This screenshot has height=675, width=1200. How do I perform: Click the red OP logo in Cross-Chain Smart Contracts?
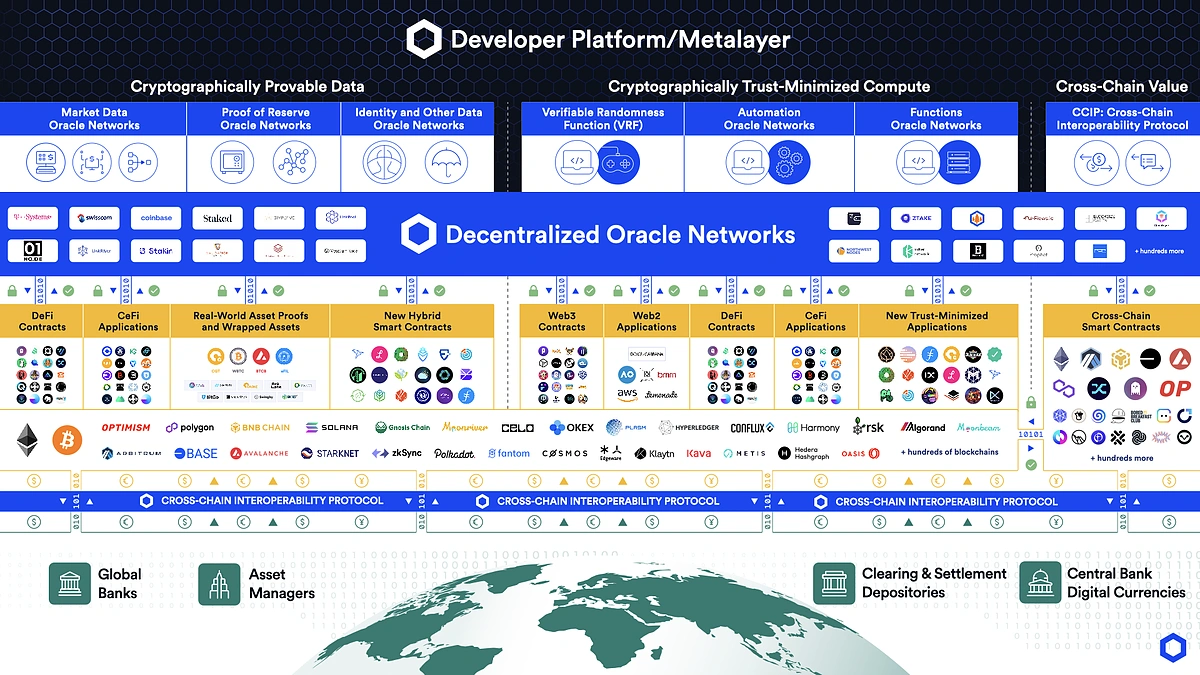click(x=1174, y=388)
